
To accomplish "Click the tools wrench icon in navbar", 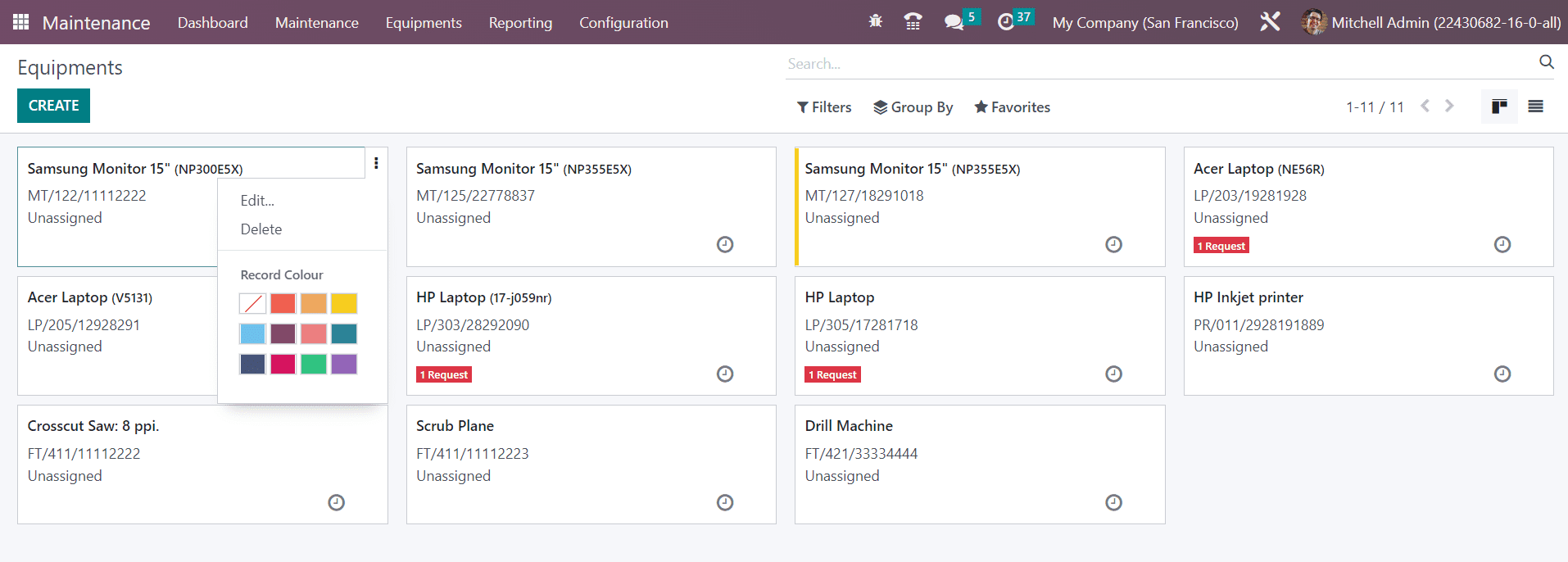I will 1270,22.
